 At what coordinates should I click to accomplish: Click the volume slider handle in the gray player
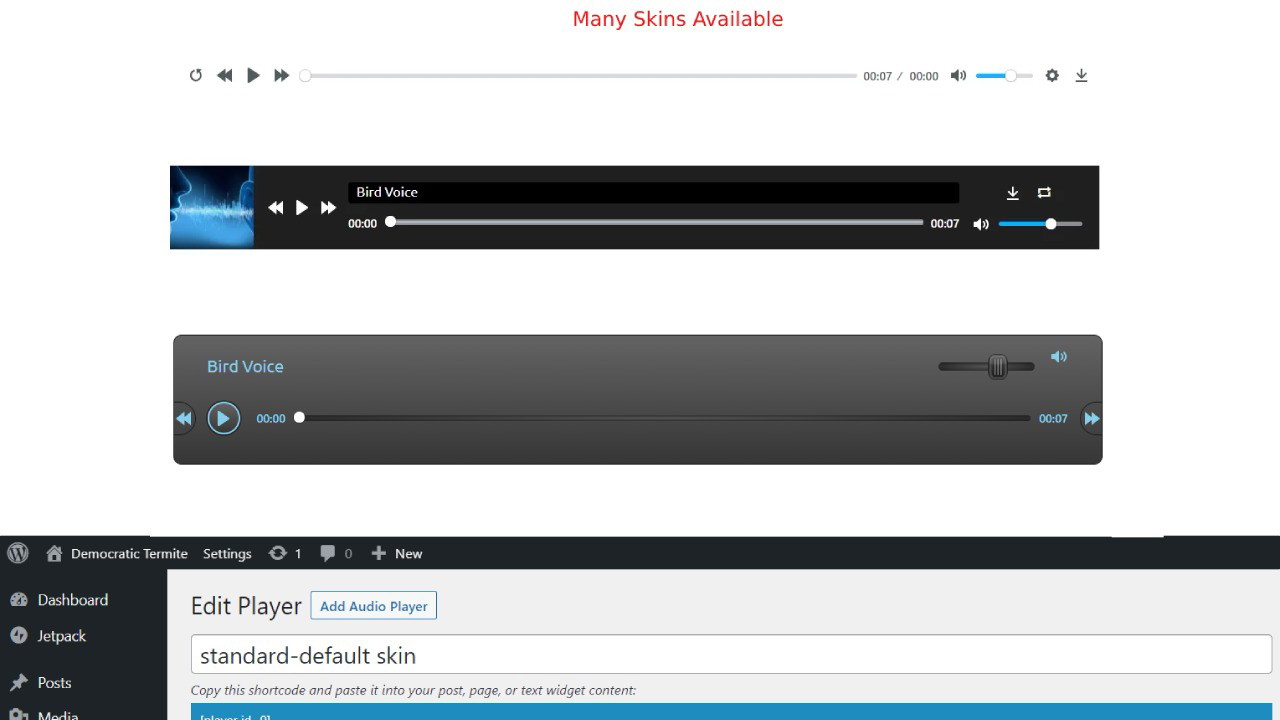[997, 367]
